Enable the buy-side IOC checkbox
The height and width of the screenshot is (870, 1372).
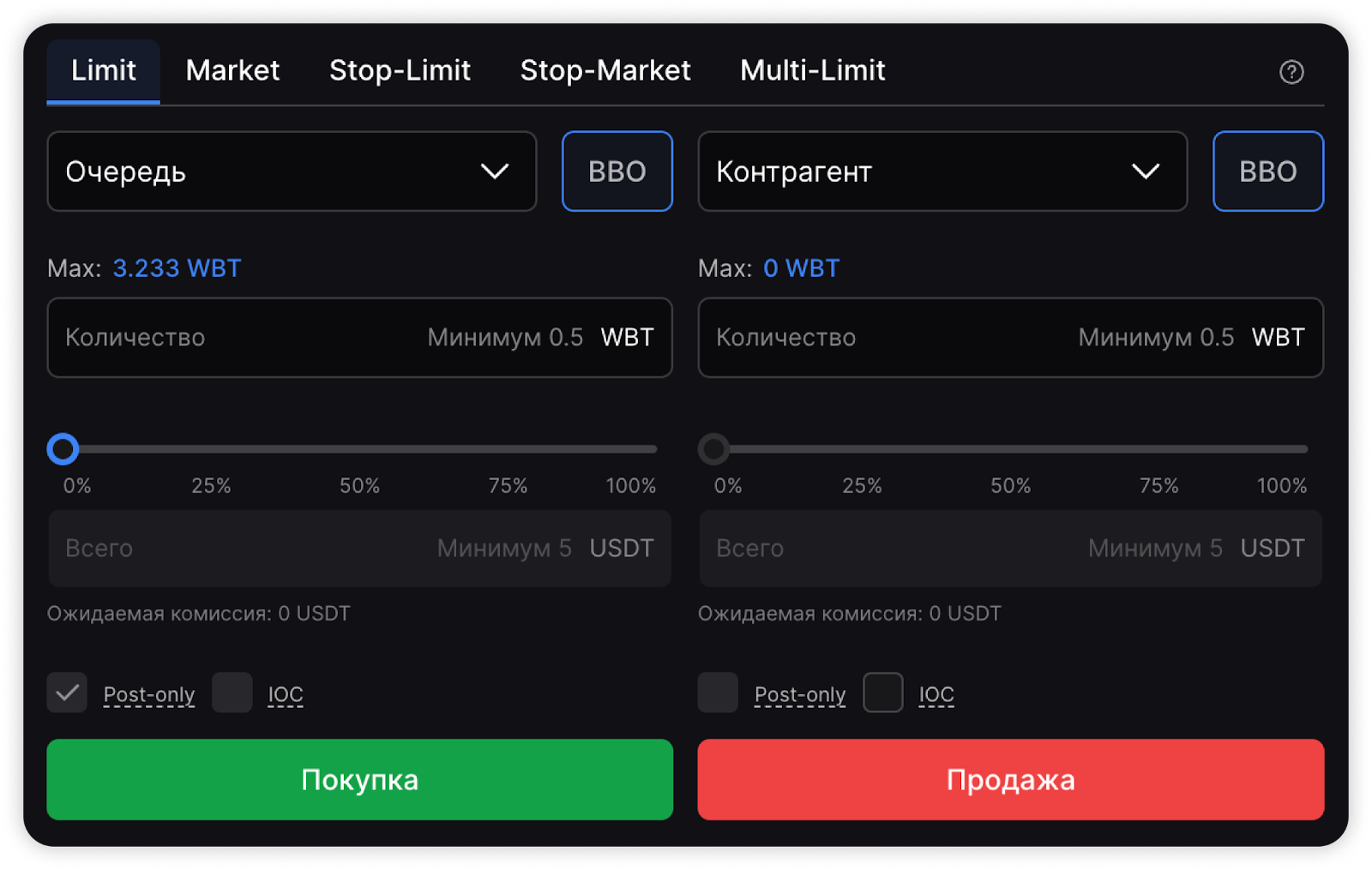tap(232, 693)
